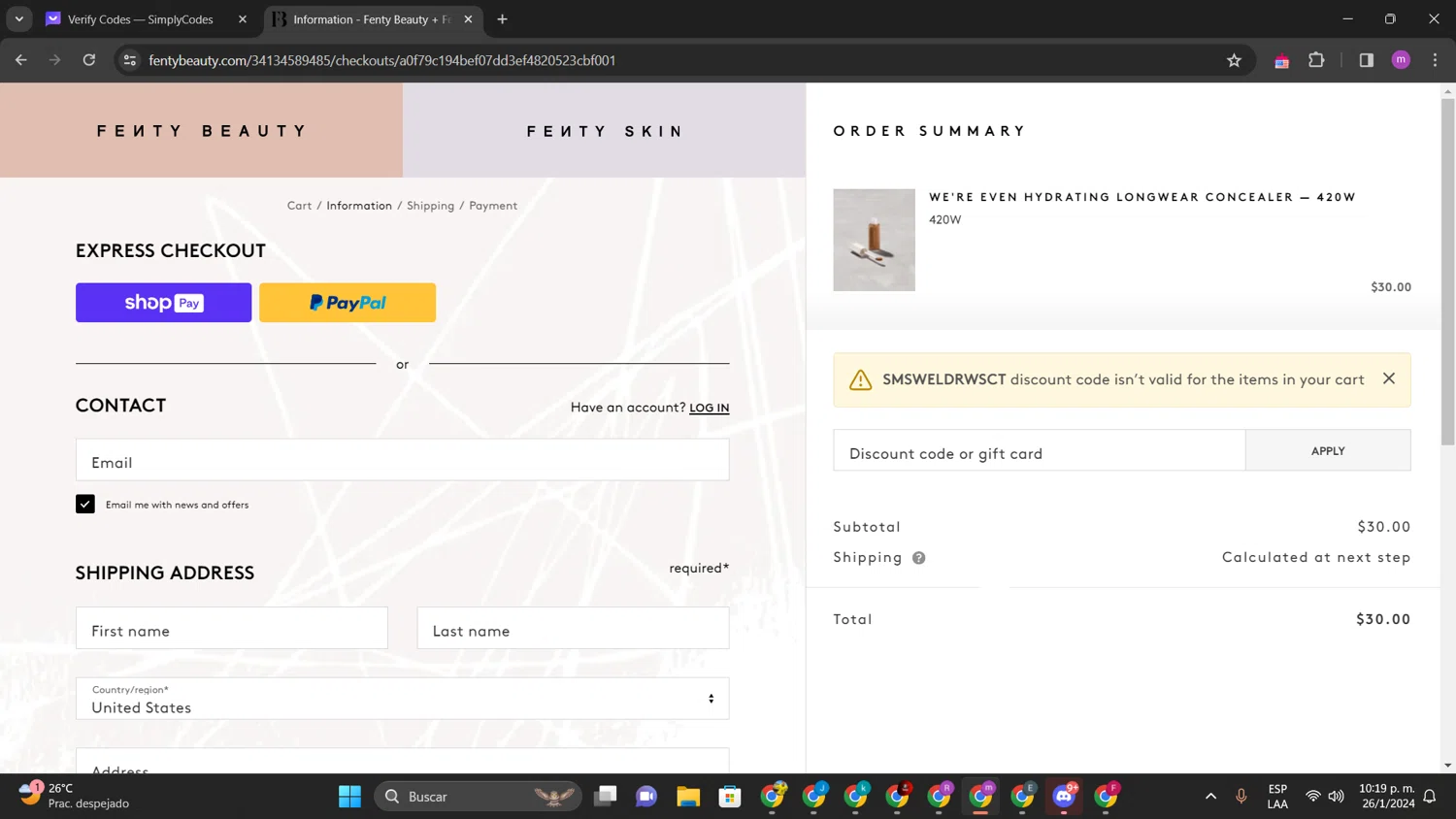The height and width of the screenshot is (819, 1456).
Task: Click the taskbar Buscar search box
Action: coord(478,797)
